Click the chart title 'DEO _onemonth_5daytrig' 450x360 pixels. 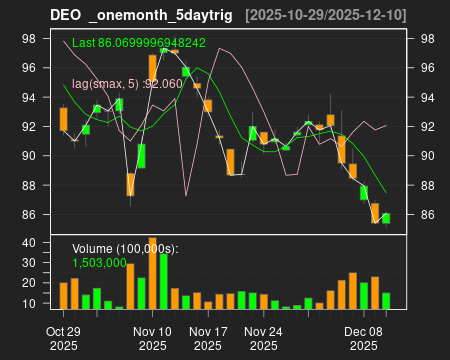[x=141, y=15]
